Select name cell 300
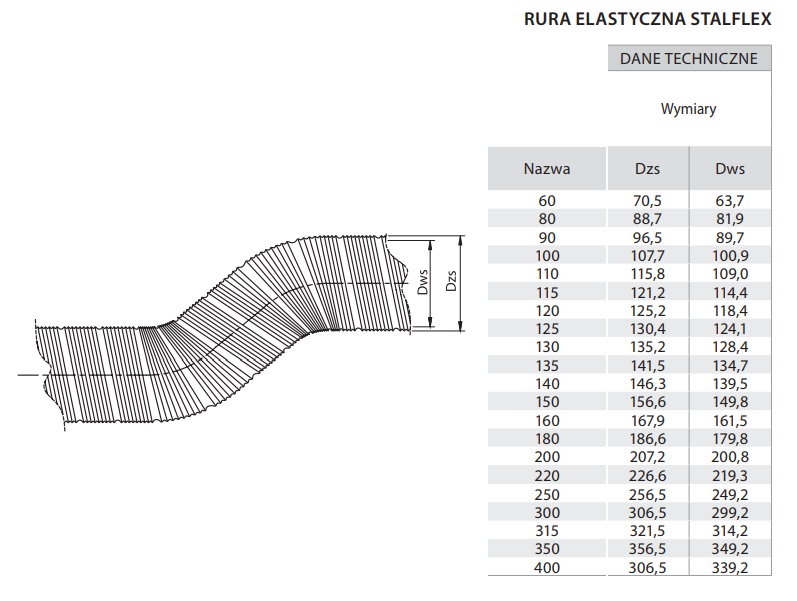 (x=547, y=513)
